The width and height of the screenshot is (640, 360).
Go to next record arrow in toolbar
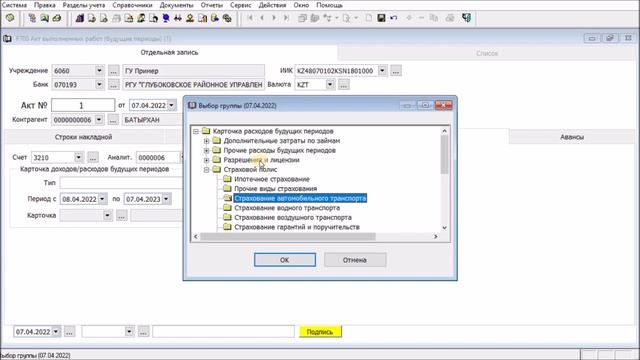point(274,18)
